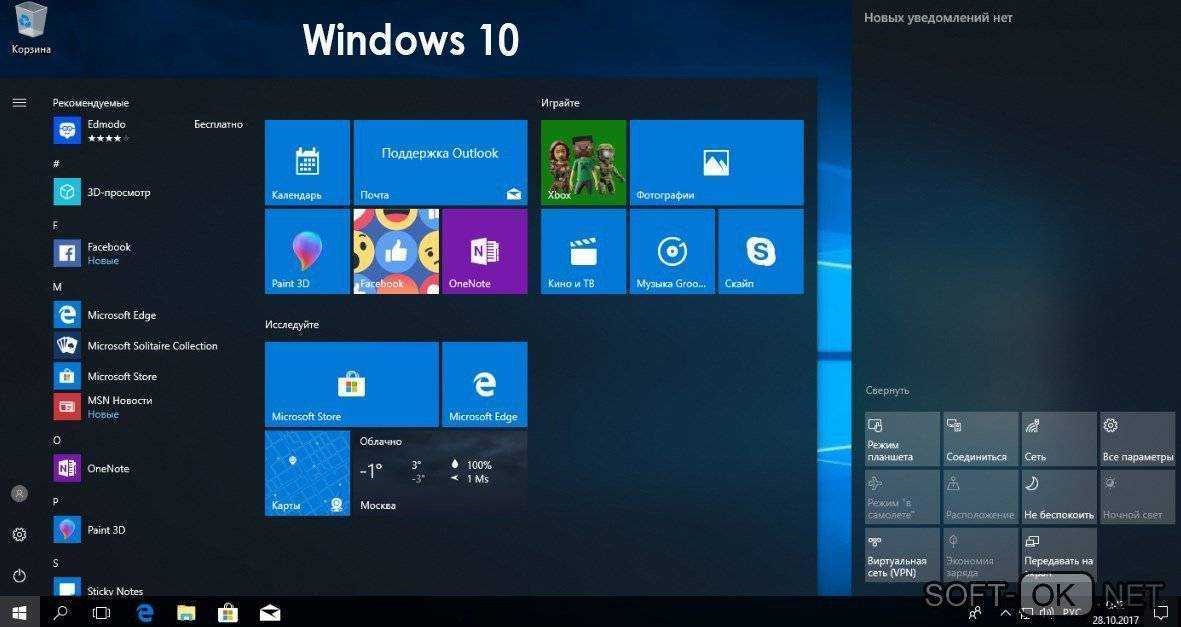Viewport: 1181px width, 627px height.
Task: Open File Explorer on the taskbar
Action: coord(186,613)
